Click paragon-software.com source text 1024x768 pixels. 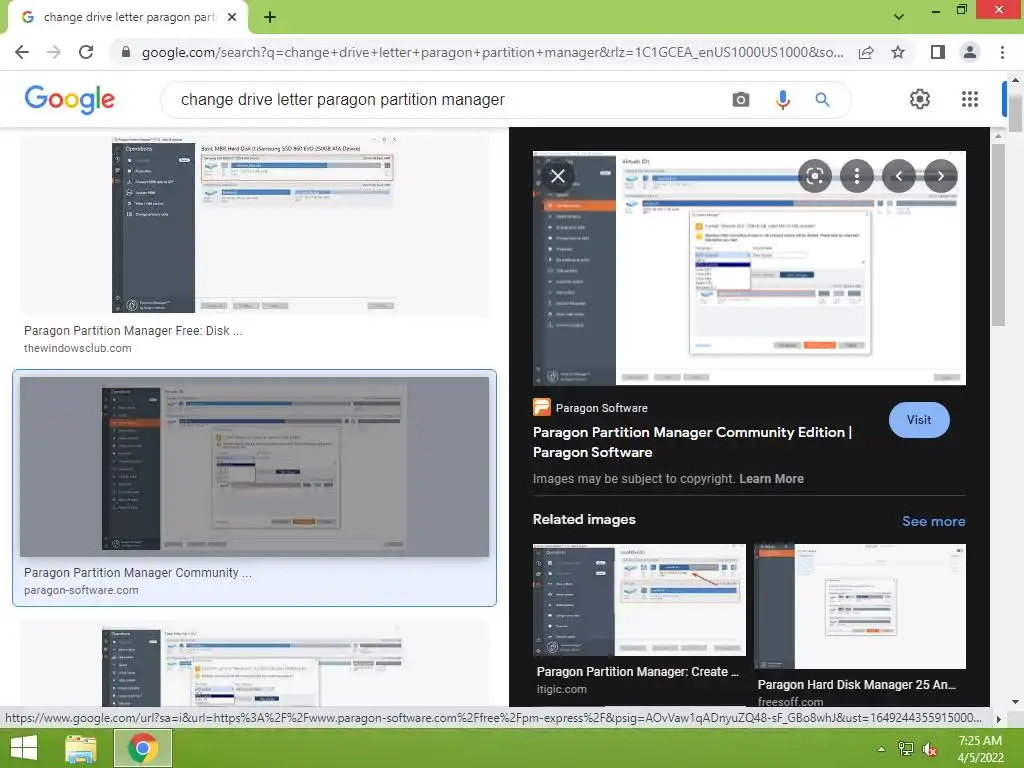click(81, 590)
